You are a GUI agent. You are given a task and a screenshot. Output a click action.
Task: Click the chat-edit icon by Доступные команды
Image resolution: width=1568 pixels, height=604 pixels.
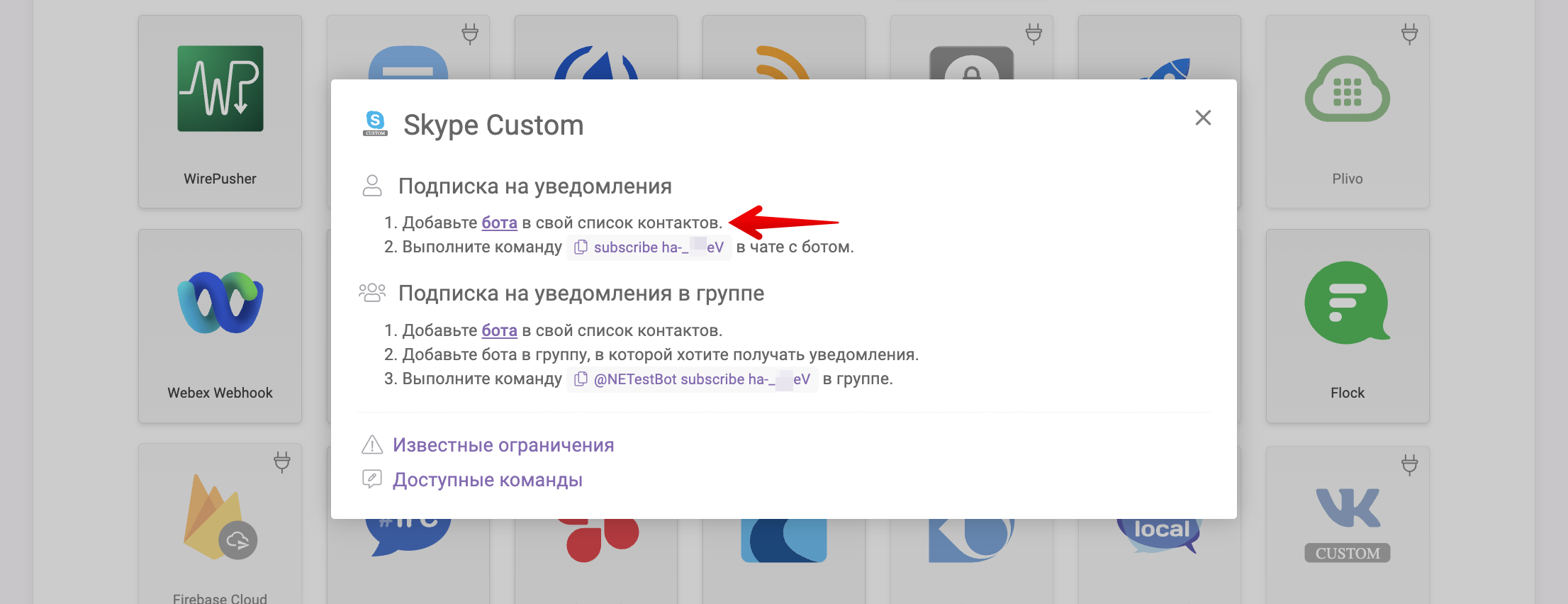tap(372, 479)
